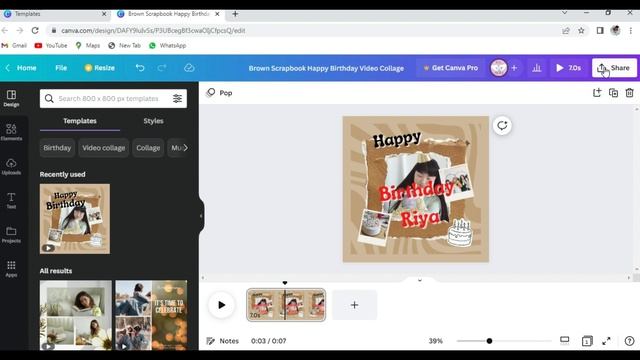Open the browser side panel icon
Viewport: 640px width, 360px height.
click(600, 30)
